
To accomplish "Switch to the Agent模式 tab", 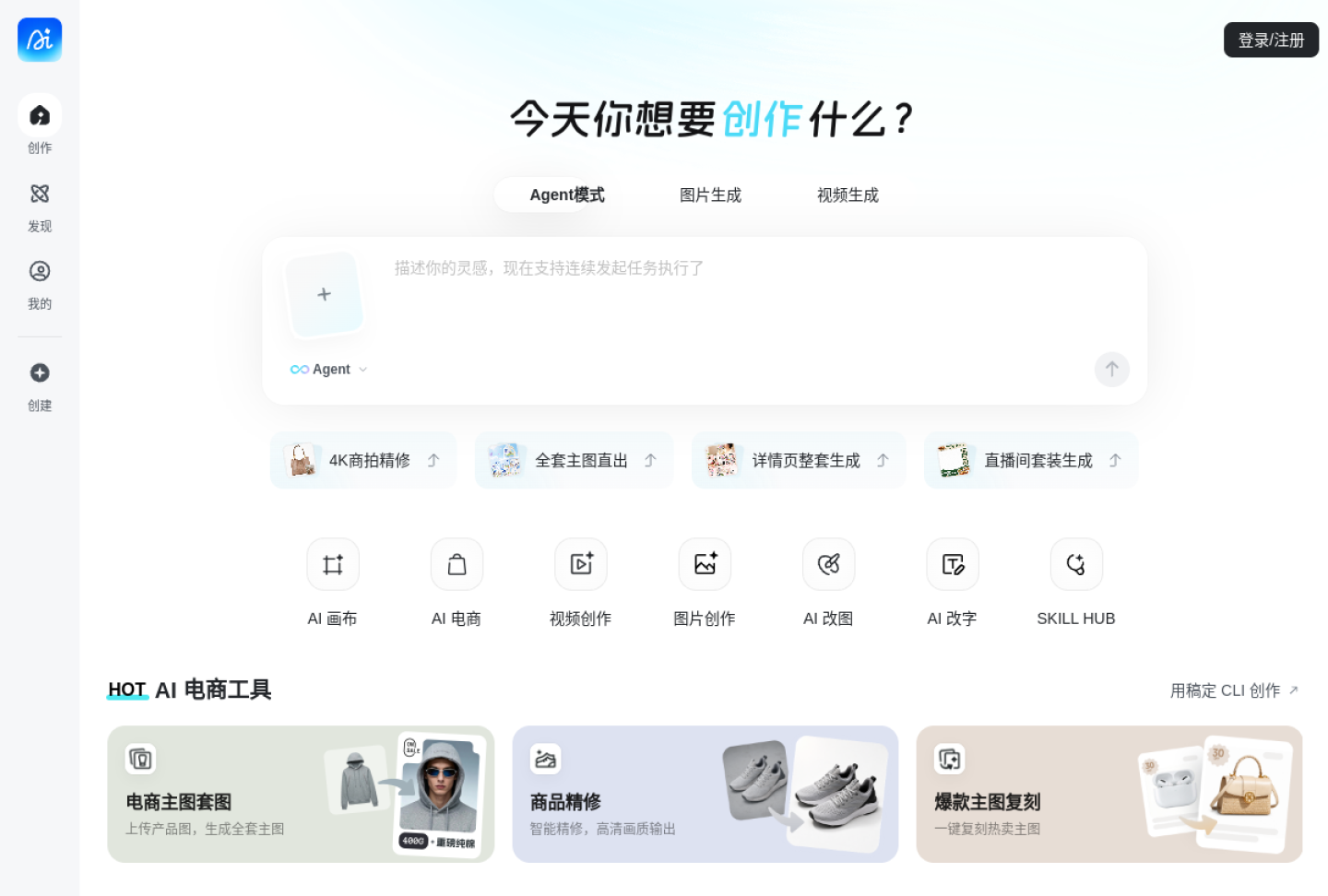I will [x=567, y=195].
